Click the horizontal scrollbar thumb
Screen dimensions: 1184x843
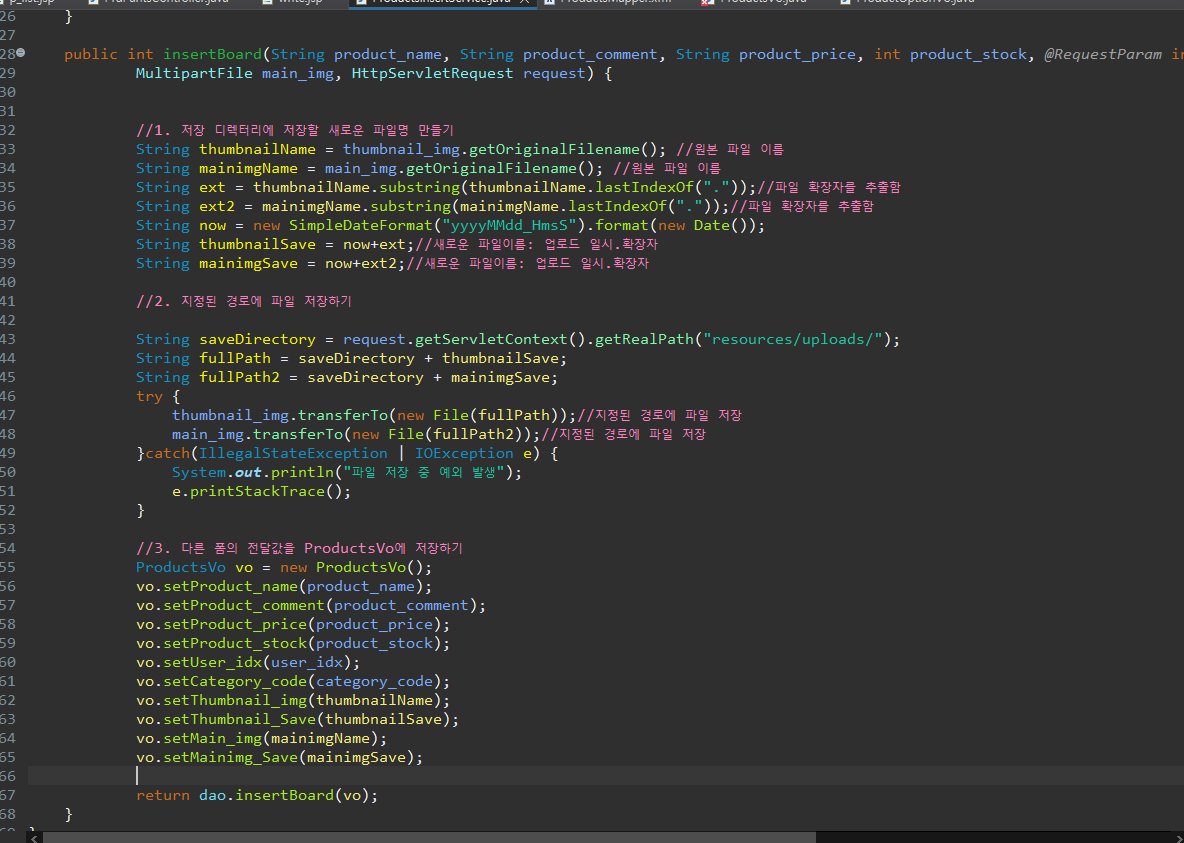click(x=430, y=837)
